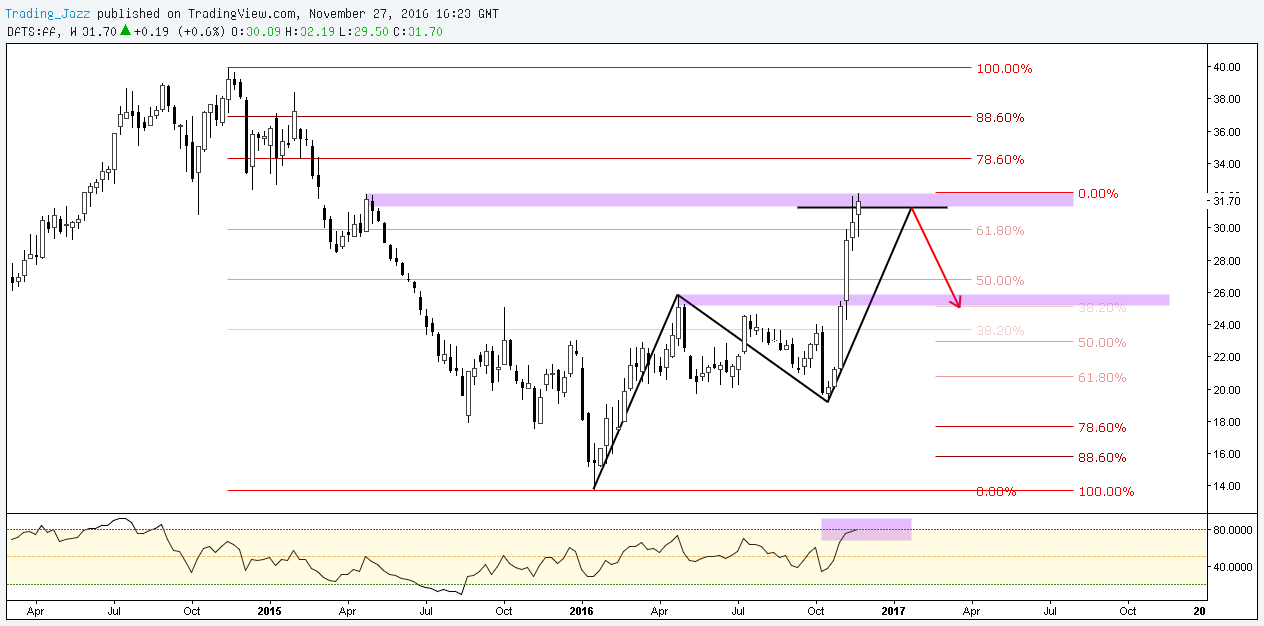Select the red 88.60% label near 37.00

click(1000, 117)
